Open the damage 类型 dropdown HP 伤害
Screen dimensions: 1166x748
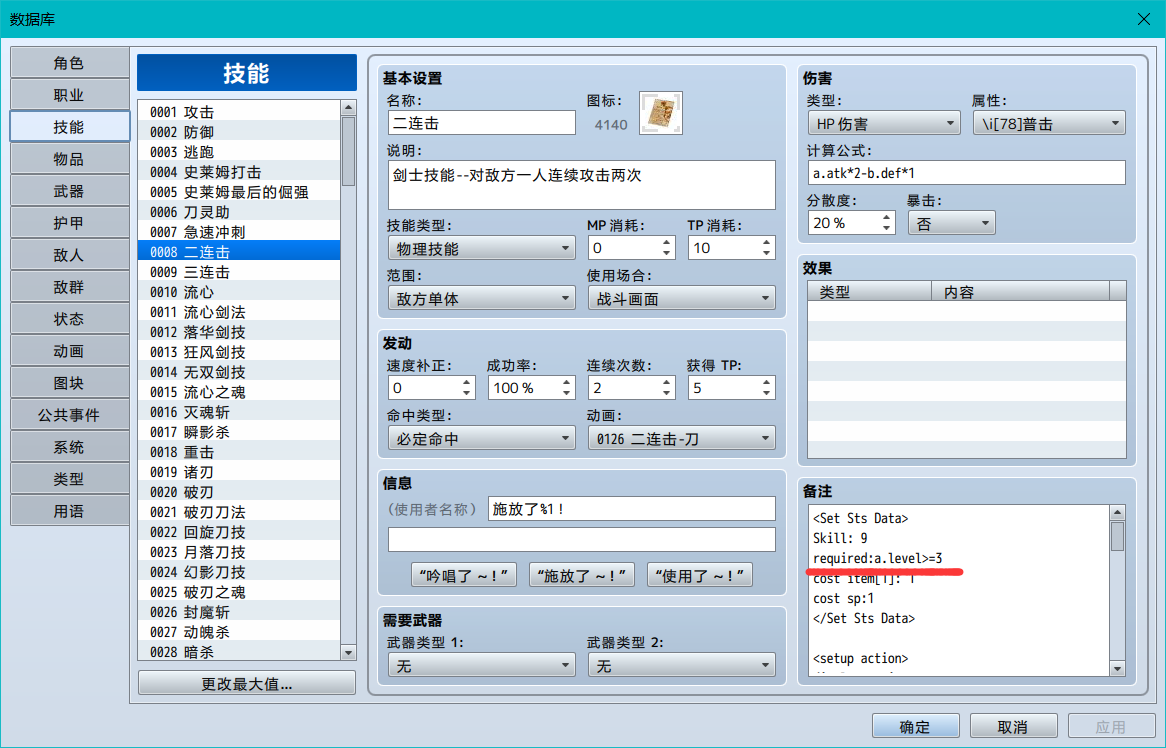(x=884, y=123)
